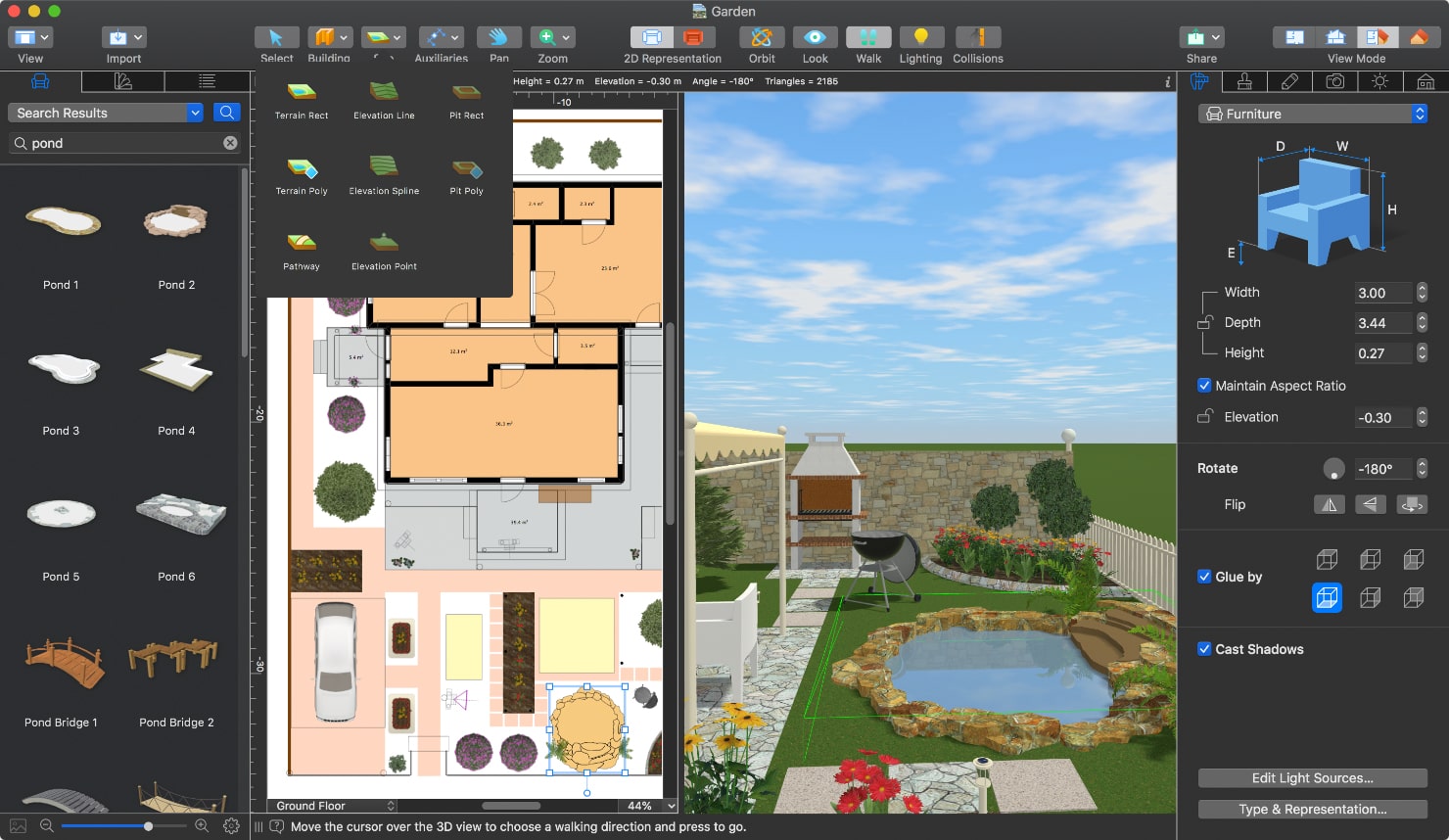Flip object horizontally
Screen dimensions: 1449x840
(x=1329, y=504)
